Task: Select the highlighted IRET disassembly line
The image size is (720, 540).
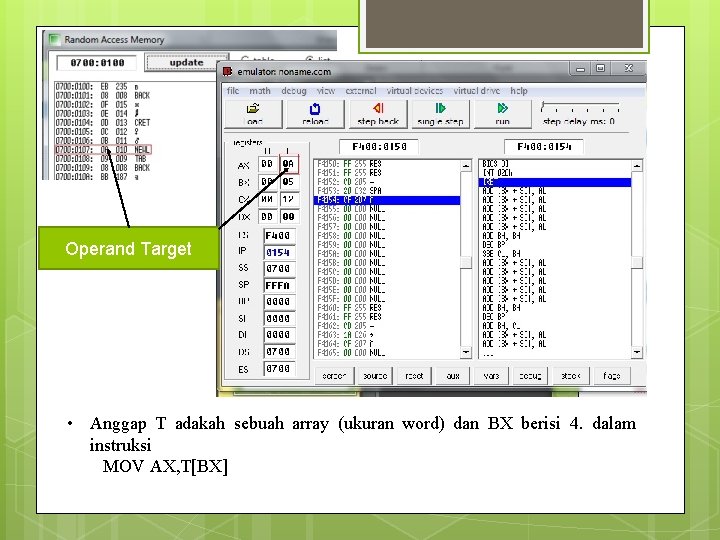Action: coord(555,182)
